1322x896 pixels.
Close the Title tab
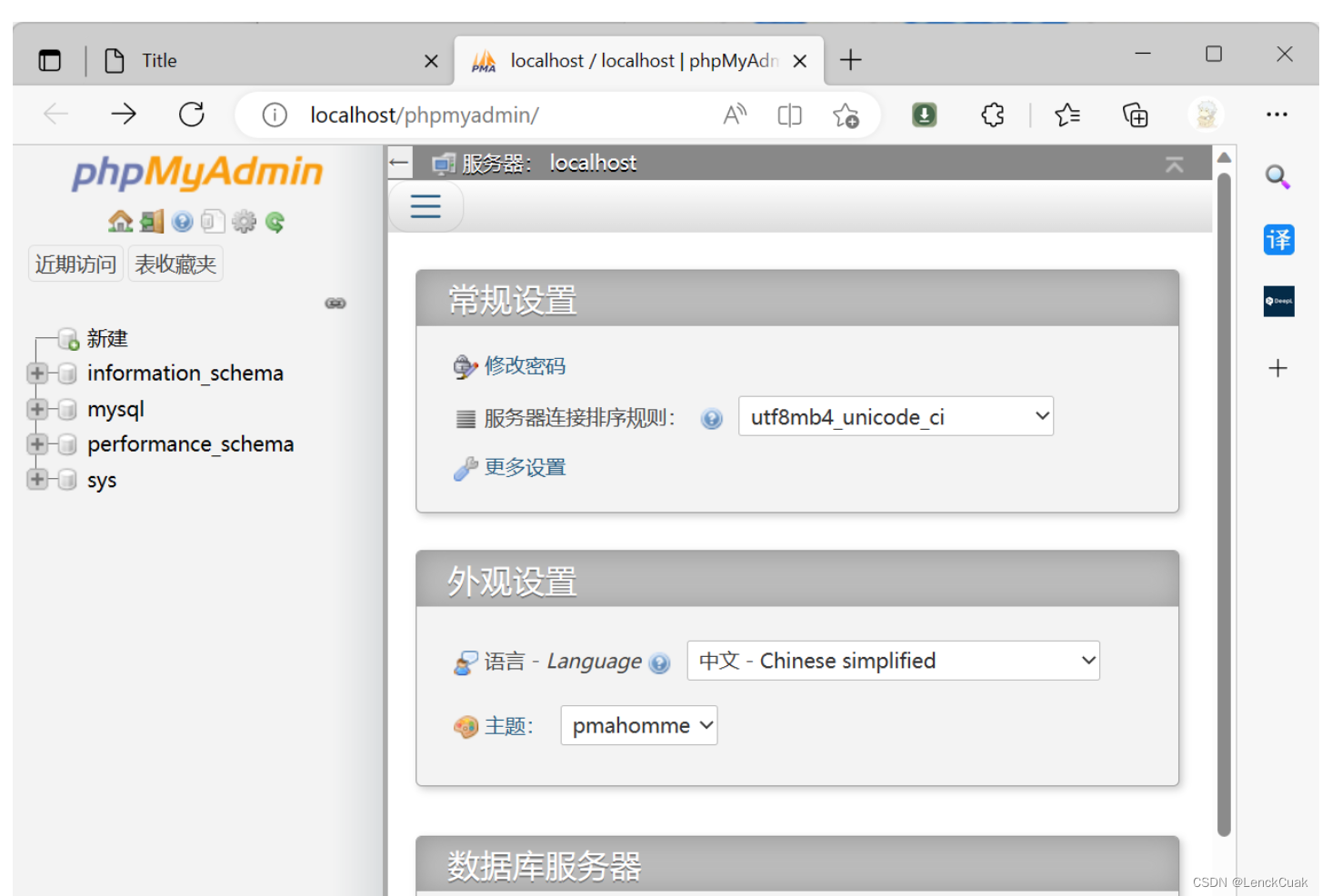tap(431, 61)
